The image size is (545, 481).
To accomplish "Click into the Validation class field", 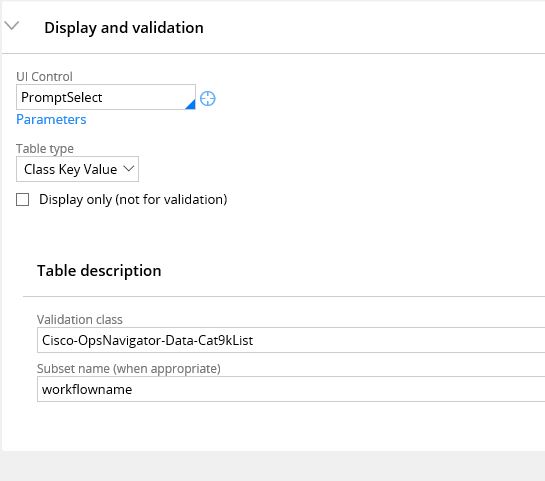I will [x=291, y=340].
